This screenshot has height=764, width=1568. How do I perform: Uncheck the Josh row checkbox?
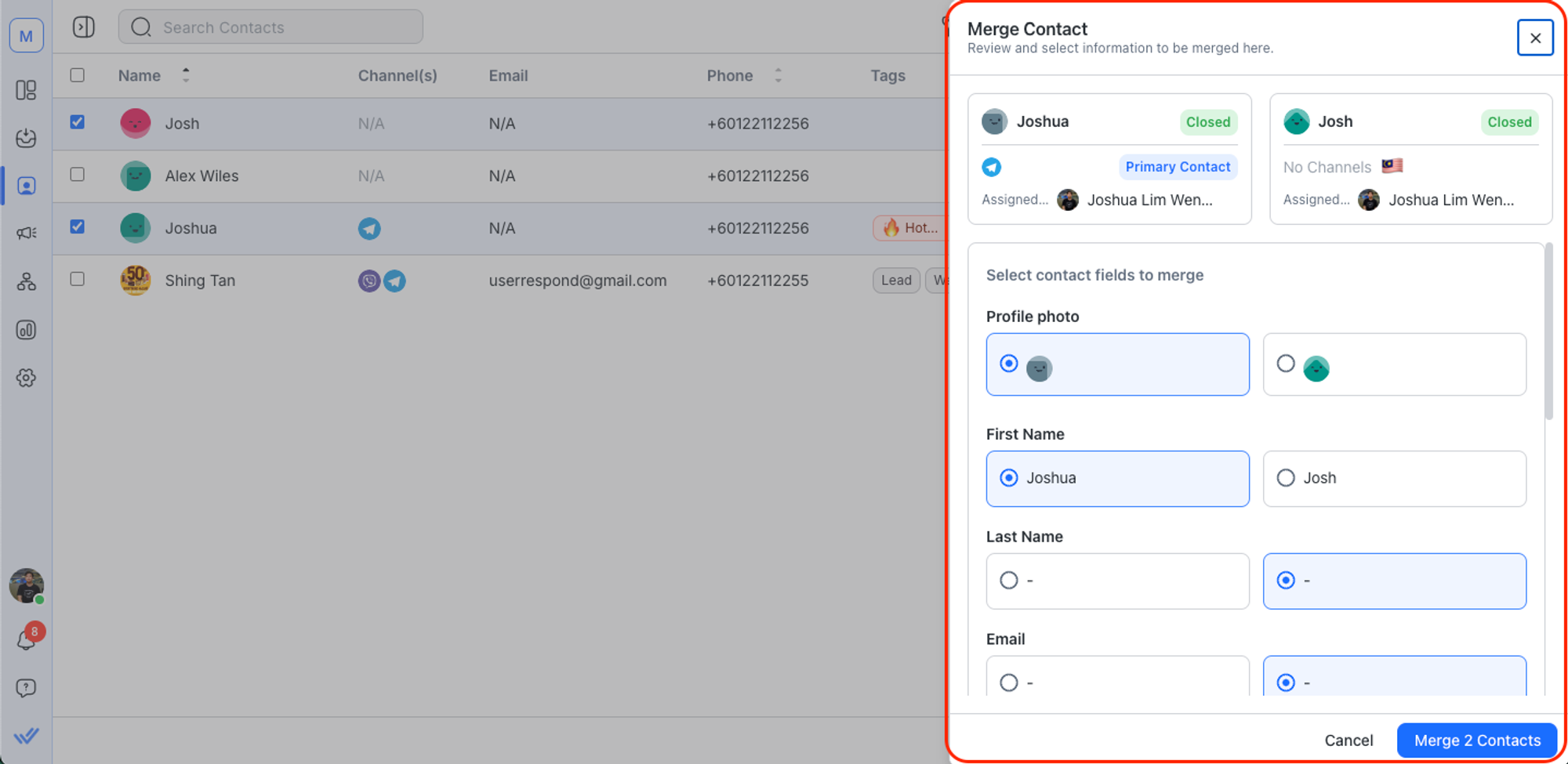tap(77, 123)
